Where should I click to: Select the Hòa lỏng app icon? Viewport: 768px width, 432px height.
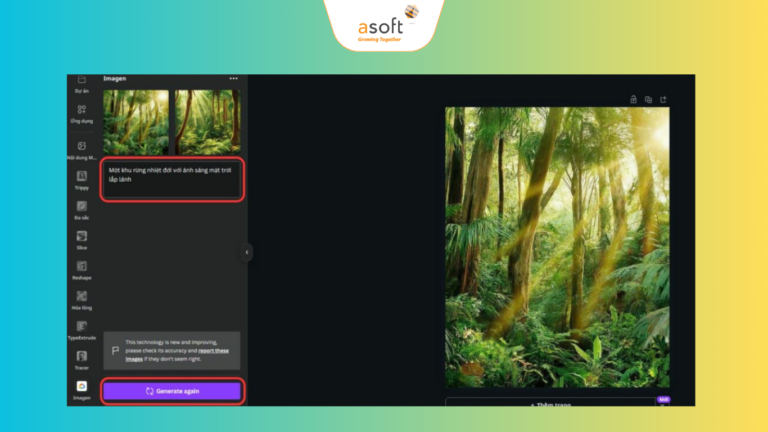[x=81, y=297]
